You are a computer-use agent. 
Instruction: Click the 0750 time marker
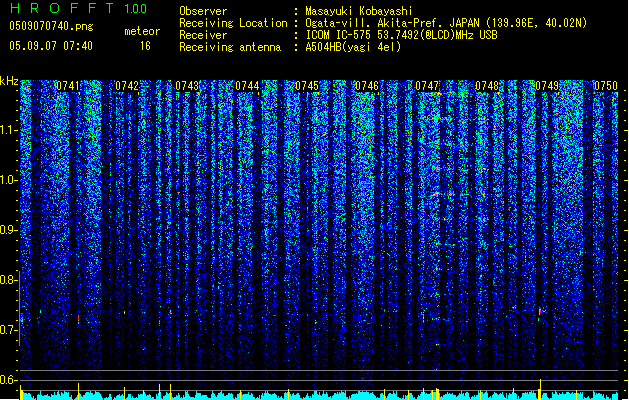(606, 86)
